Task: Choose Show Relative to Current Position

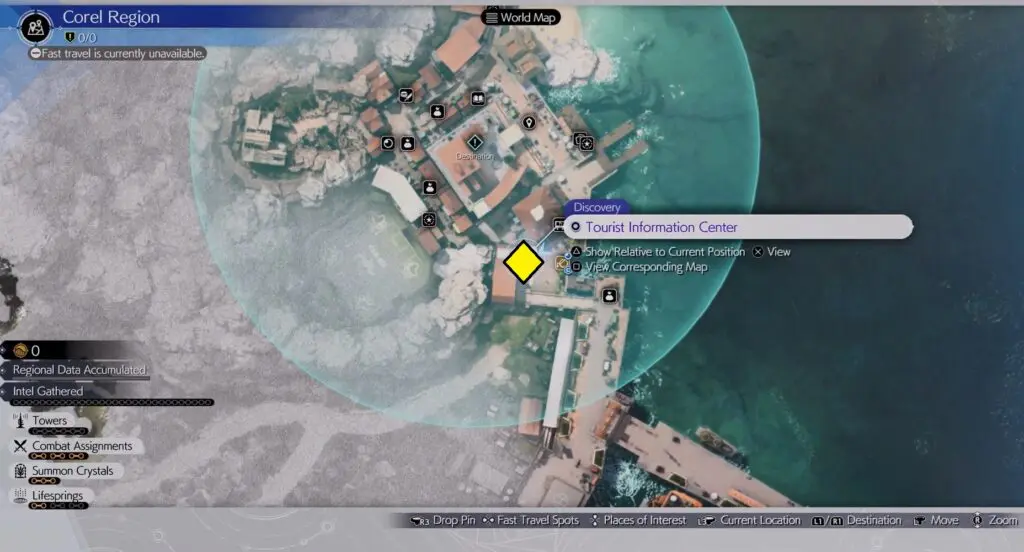Action: (x=658, y=252)
